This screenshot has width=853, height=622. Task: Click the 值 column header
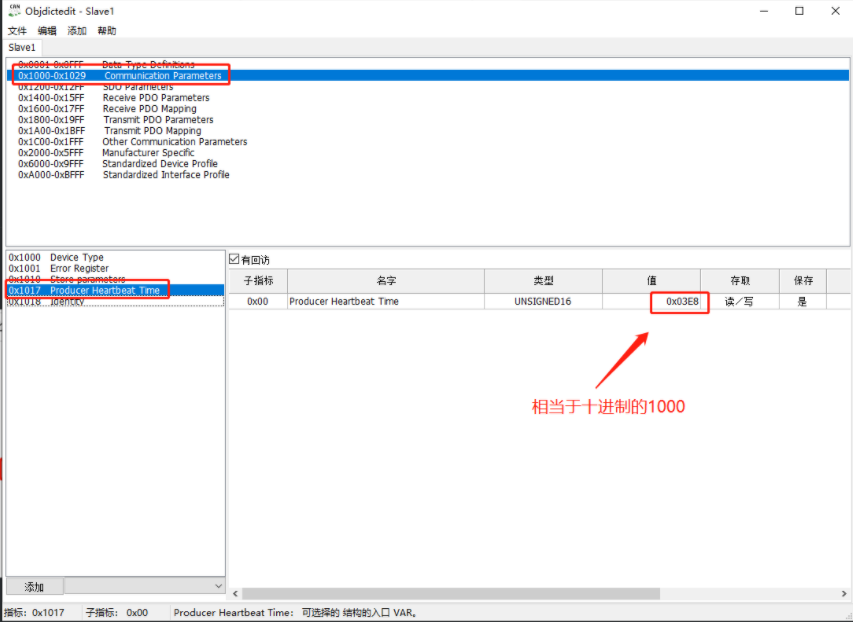point(651,281)
